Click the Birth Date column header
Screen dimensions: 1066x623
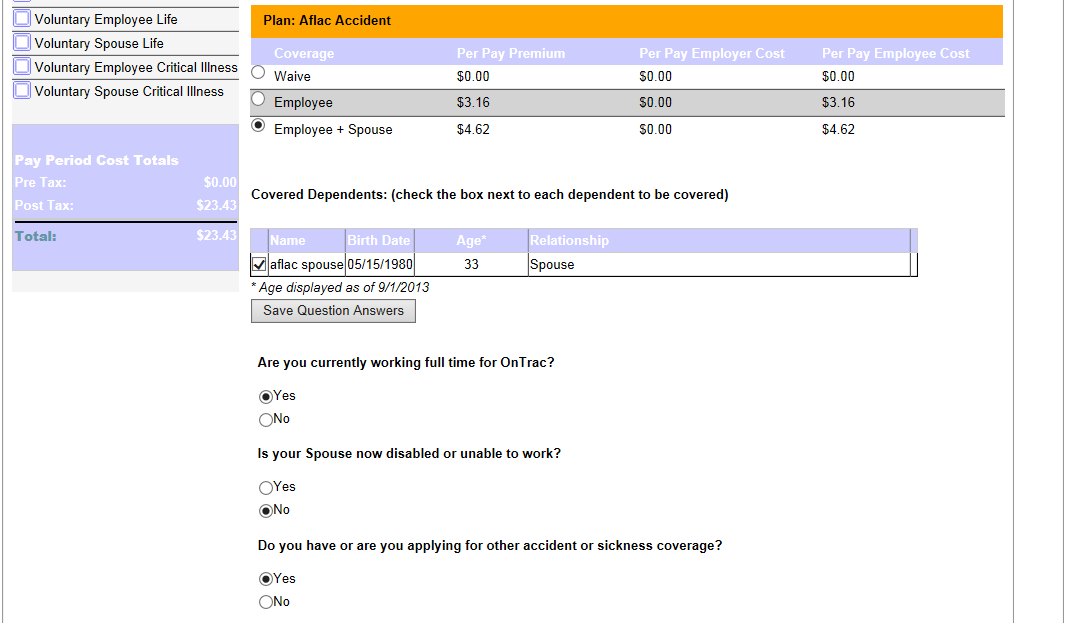379,240
